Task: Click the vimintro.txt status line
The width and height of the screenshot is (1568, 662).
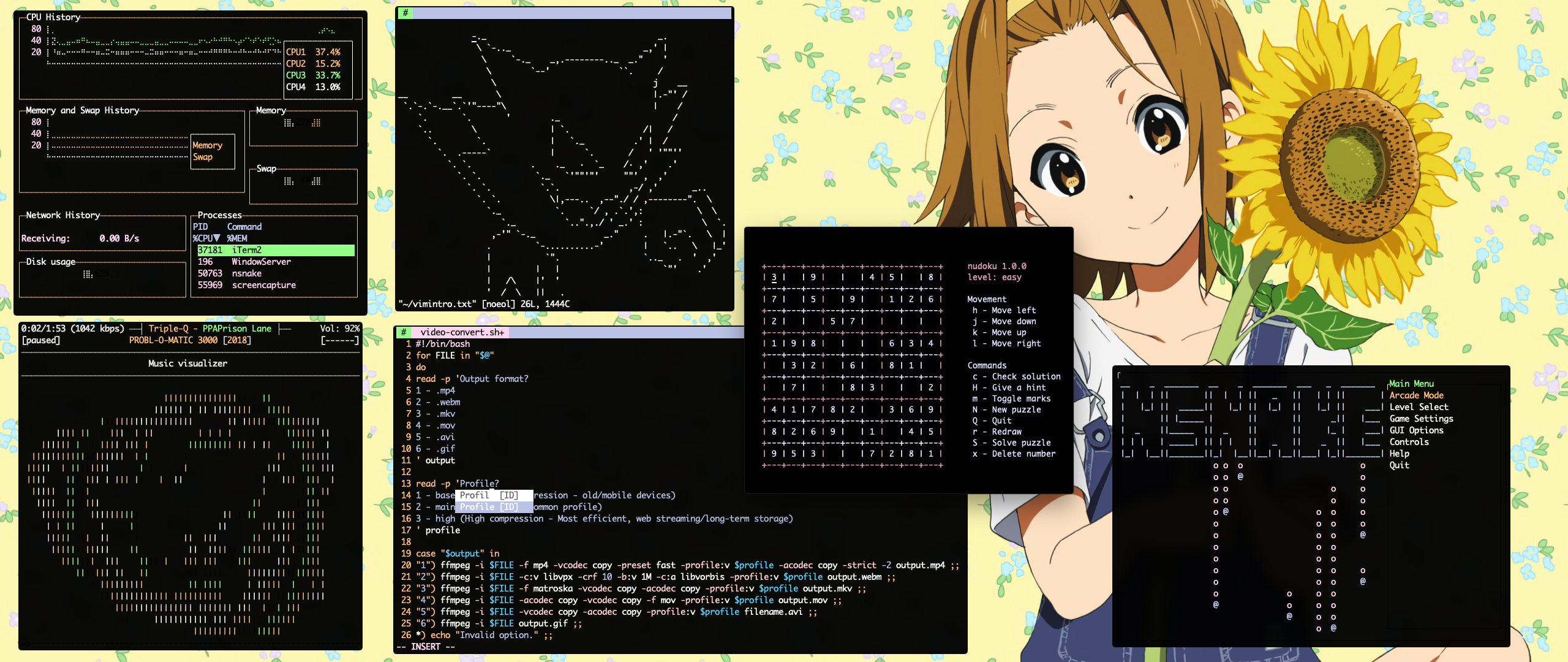Action: pyautogui.click(x=484, y=304)
